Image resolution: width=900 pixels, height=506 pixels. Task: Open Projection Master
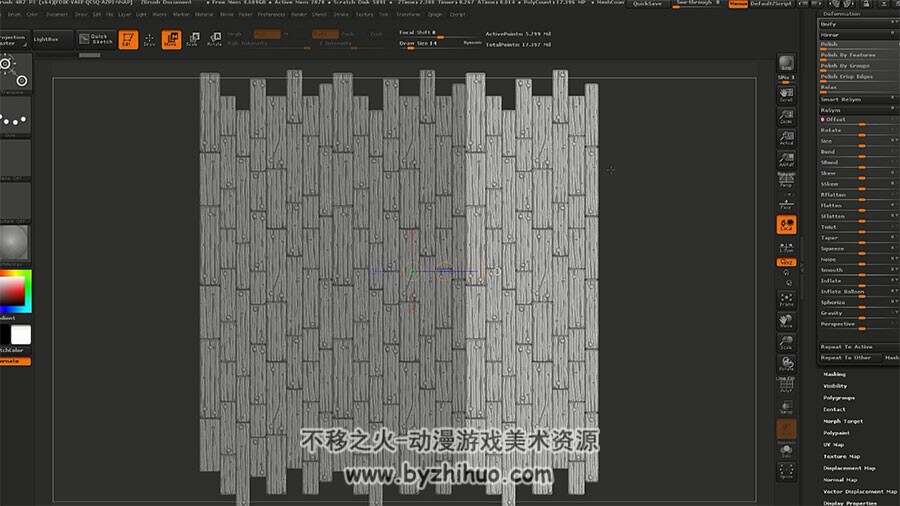click(14, 40)
